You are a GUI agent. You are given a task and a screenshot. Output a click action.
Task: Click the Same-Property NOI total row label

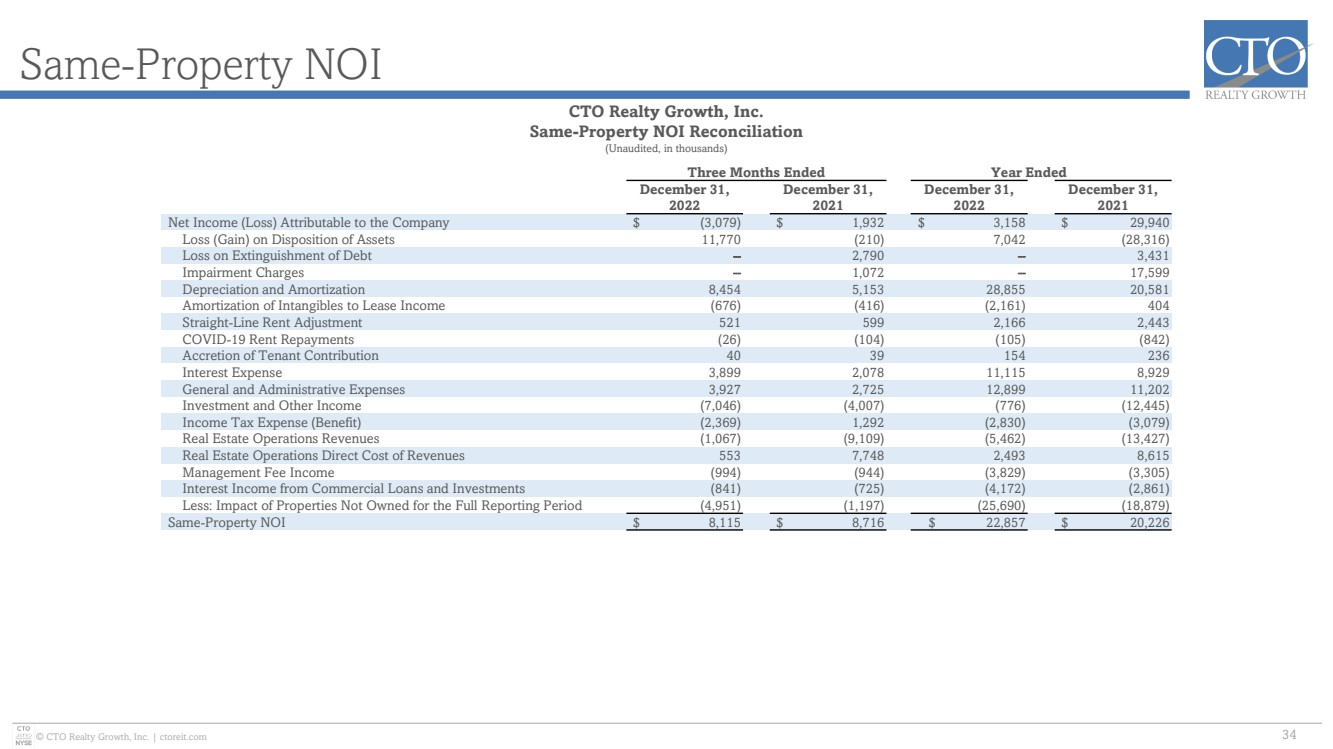226,522
